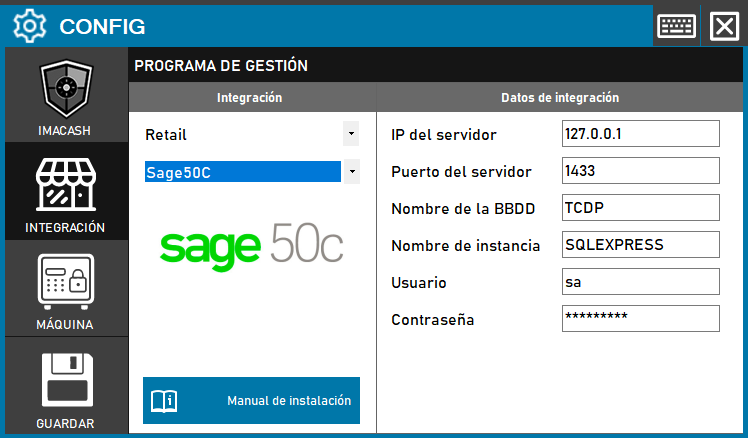750x438 pixels.
Task: Close the CONFIG window
Action: point(723,25)
